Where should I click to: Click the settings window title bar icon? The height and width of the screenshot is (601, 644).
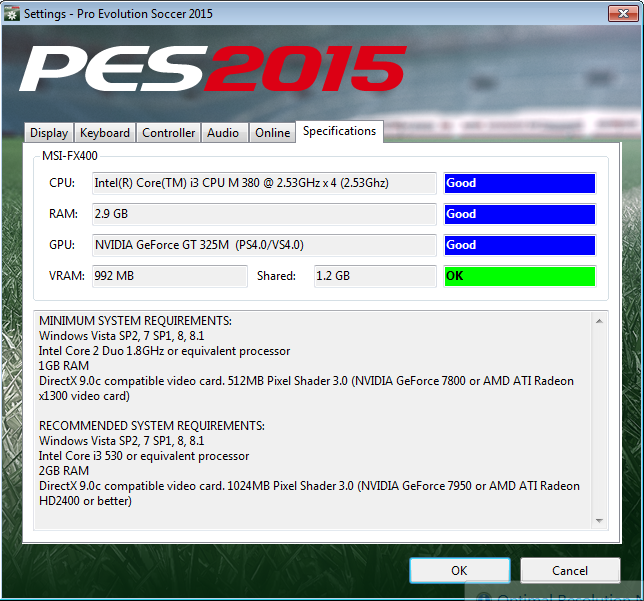tap(11, 11)
